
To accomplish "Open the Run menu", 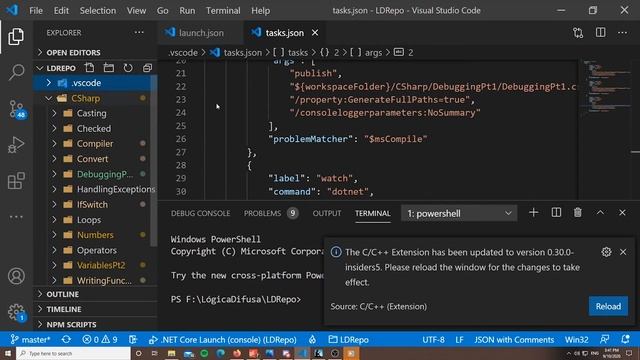I will pyautogui.click(x=187, y=11).
